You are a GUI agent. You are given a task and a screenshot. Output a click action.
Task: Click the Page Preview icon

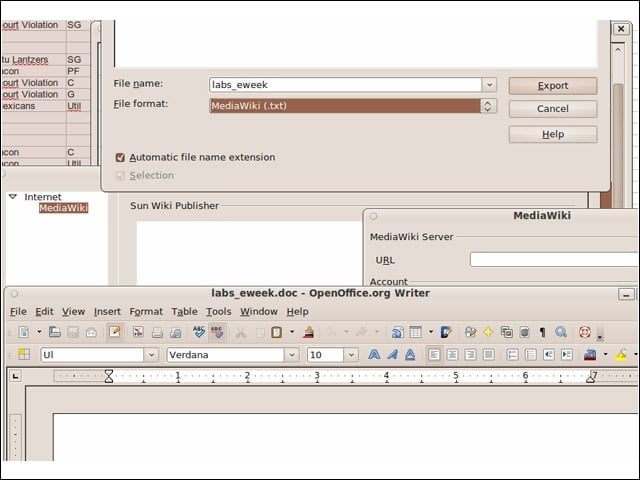pos(176,332)
